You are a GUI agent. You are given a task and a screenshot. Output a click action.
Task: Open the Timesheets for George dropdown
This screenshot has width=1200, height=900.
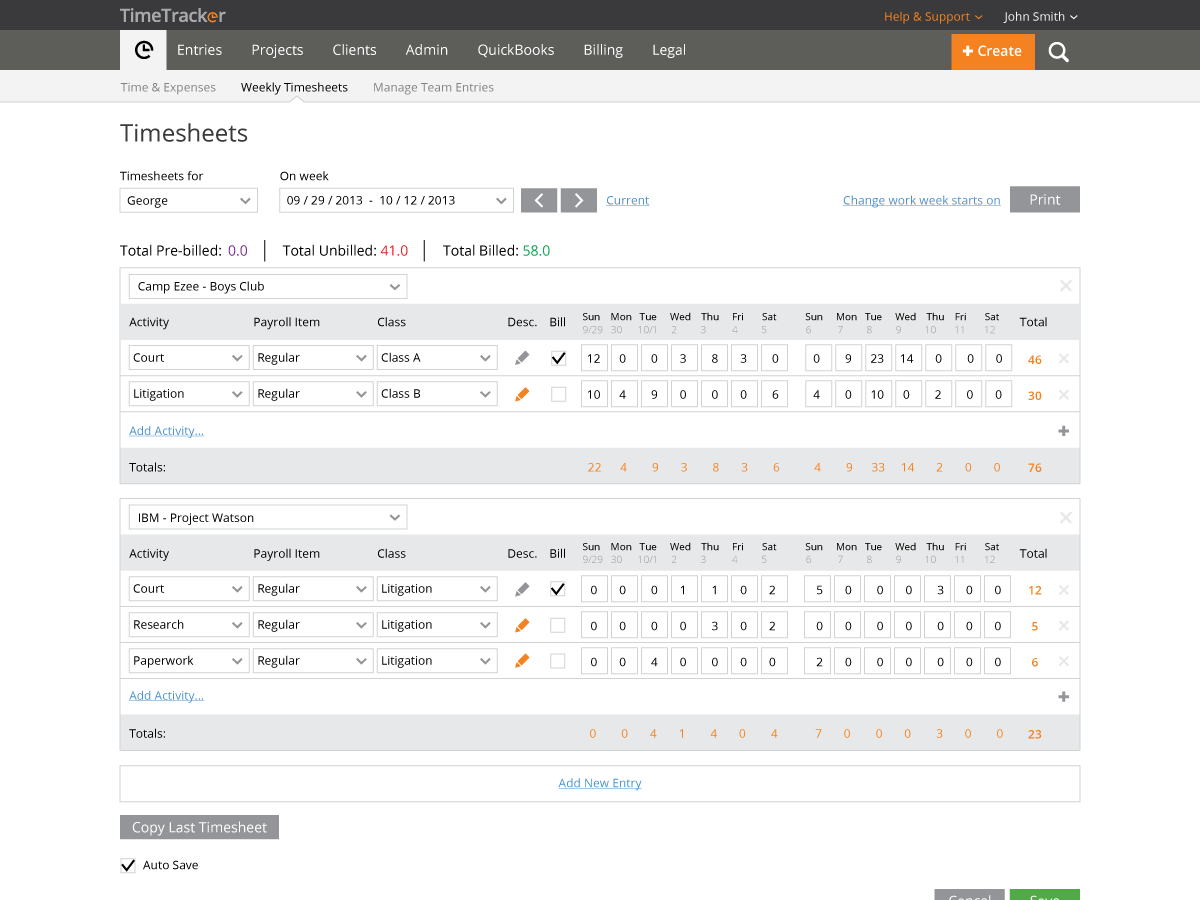(x=189, y=200)
